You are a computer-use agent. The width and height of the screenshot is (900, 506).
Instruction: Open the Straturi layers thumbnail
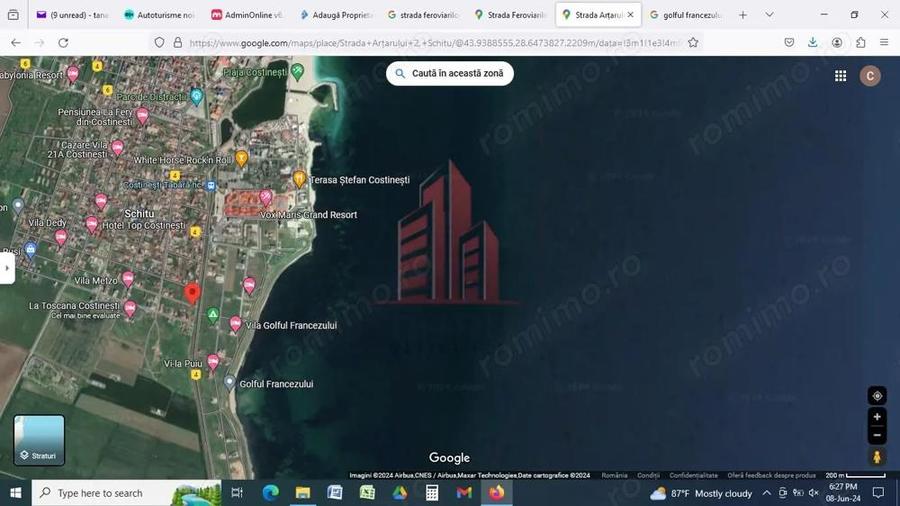pos(39,441)
